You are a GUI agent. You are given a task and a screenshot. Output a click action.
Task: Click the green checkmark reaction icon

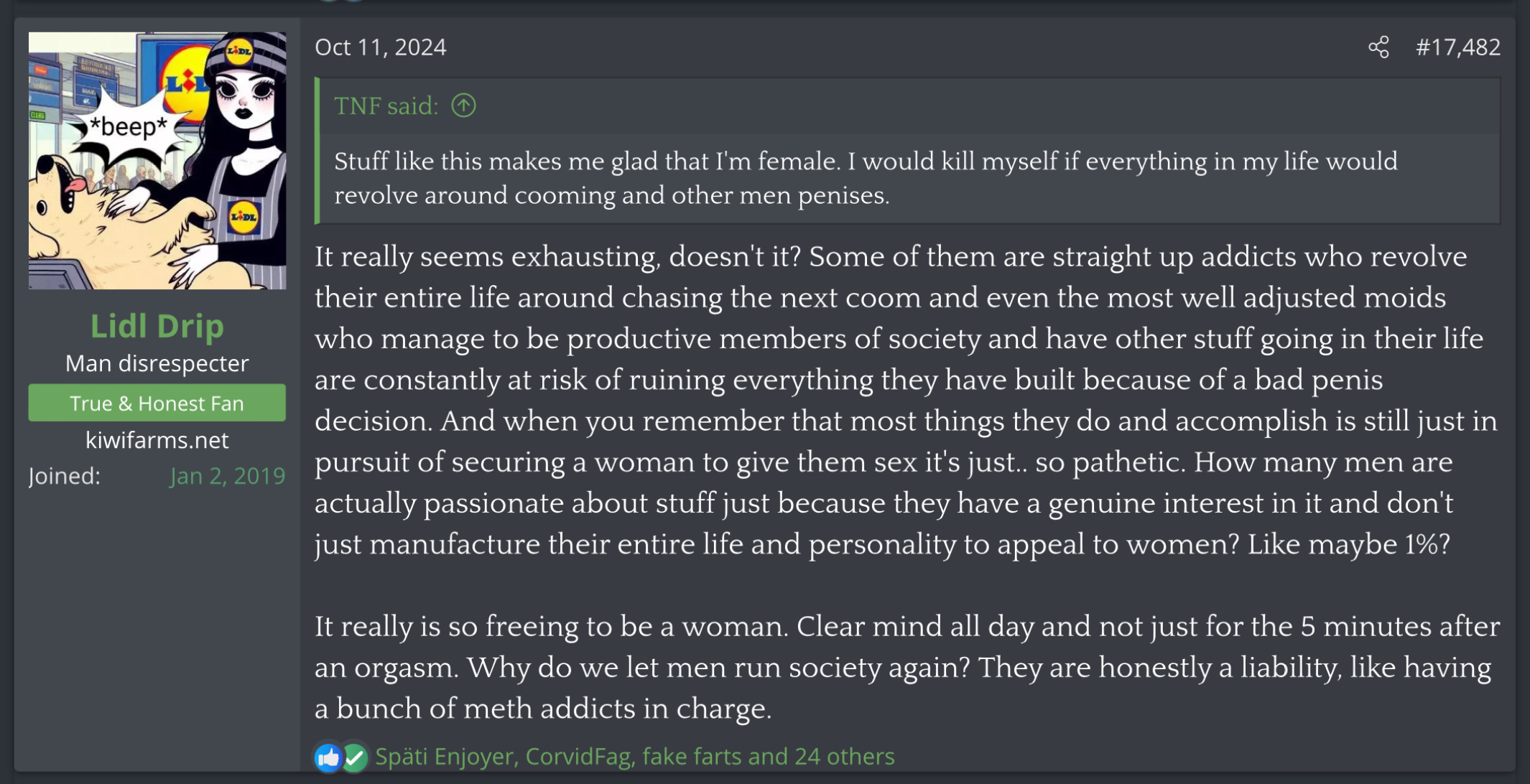click(355, 757)
